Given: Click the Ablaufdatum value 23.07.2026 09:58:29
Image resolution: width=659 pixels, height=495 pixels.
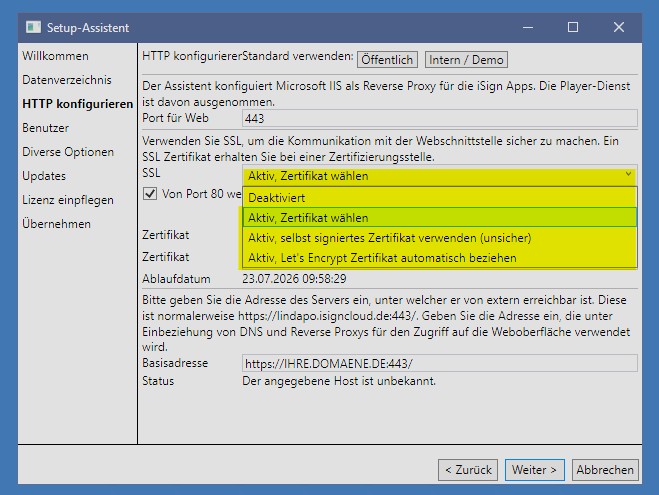Looking at the screenshot, I should [x=294, y=279].
